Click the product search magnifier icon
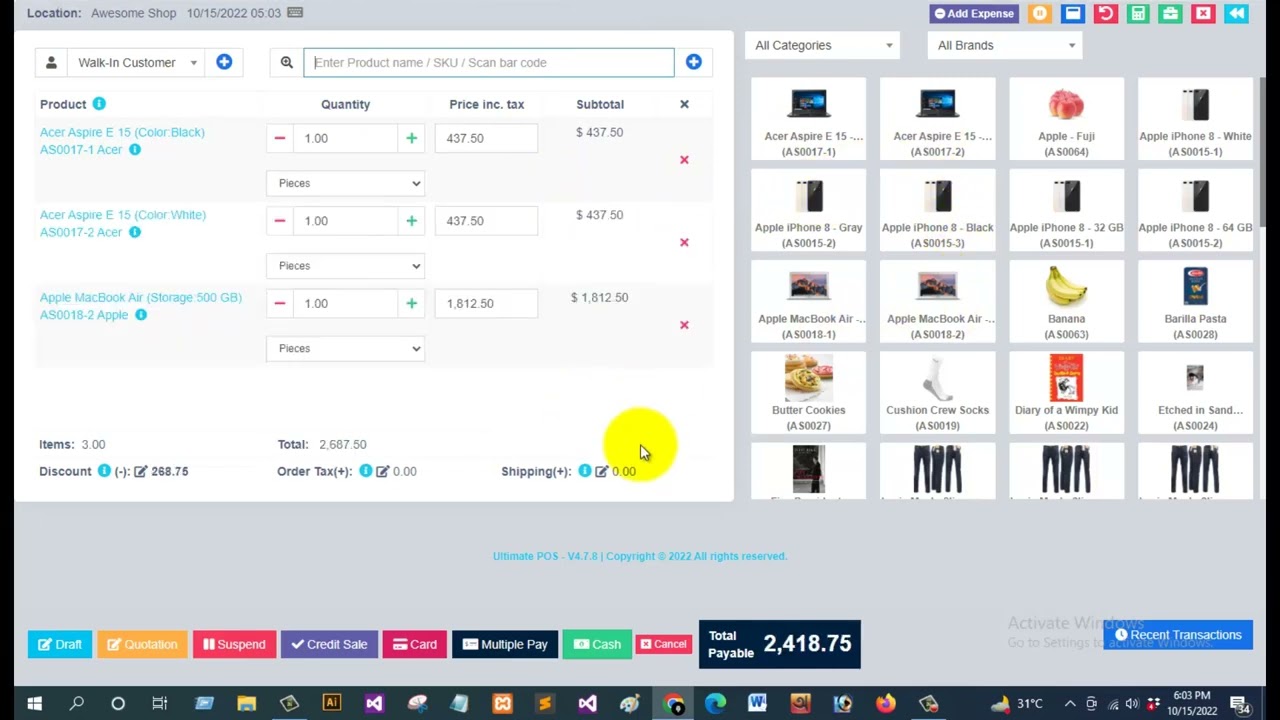Image resolution: width=1280 pixels, height=720 pixels. [287, 62]
